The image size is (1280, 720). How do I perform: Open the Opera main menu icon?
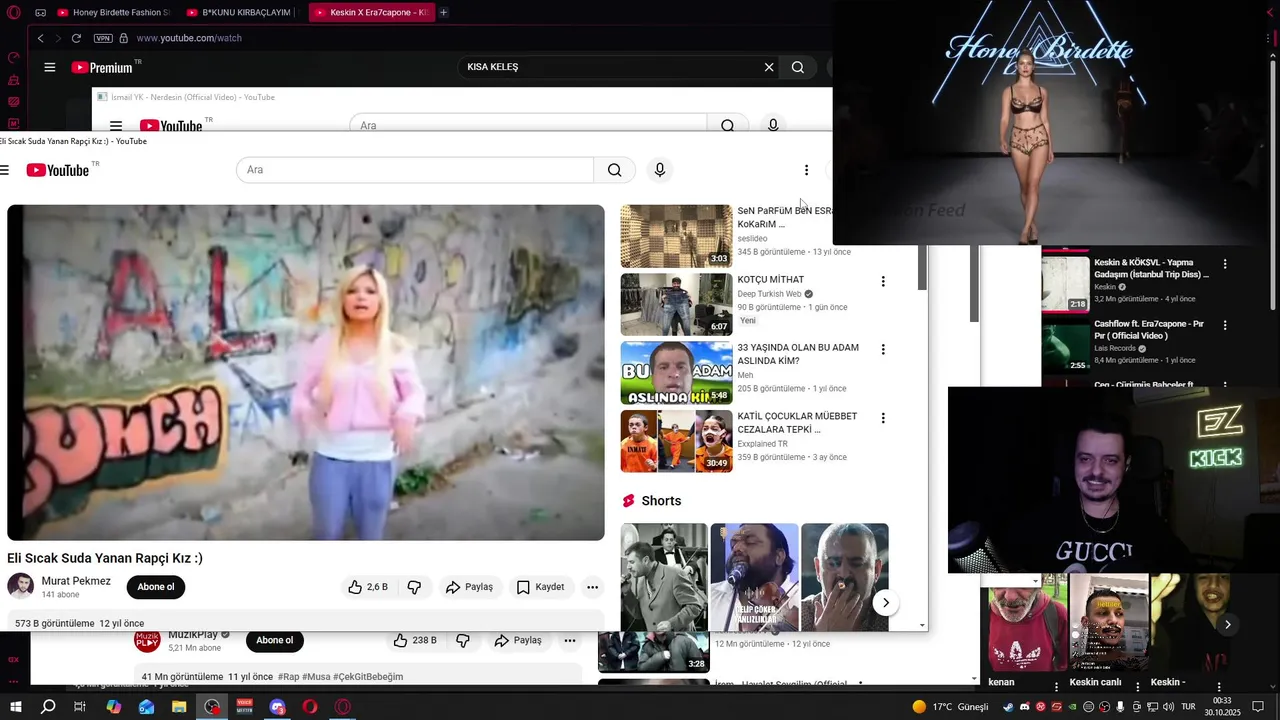pos(14,12)
